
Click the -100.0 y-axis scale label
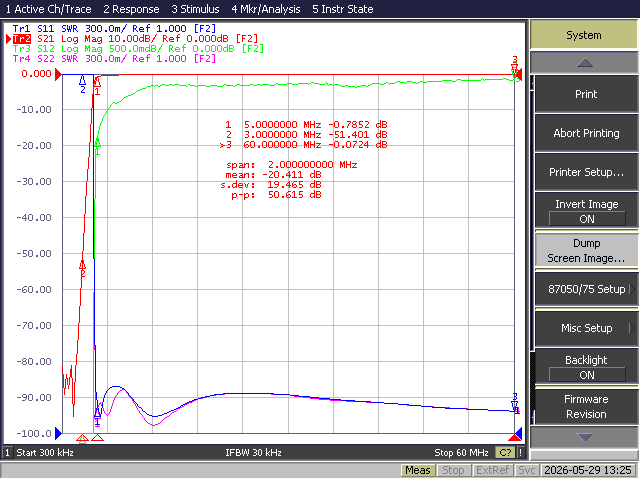point(34,433)
